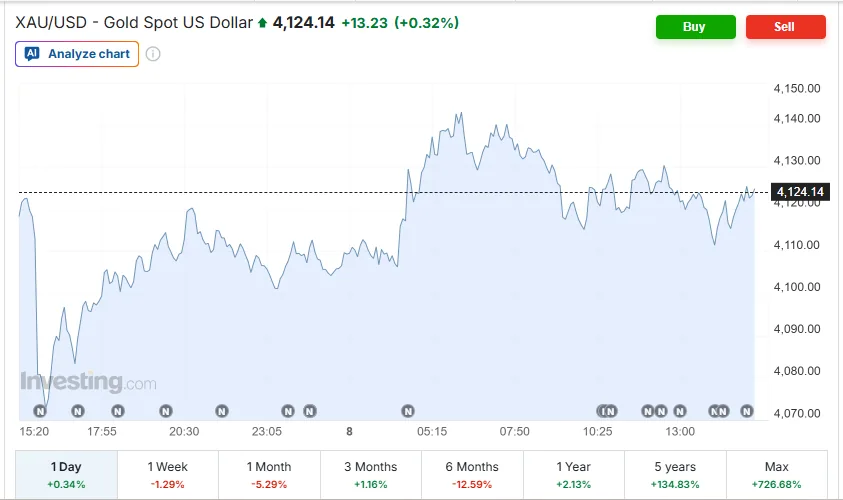Screen dimensions: 843x500
Task: Click the 4,130.00 axis label
Action: (x=797, y=160)
